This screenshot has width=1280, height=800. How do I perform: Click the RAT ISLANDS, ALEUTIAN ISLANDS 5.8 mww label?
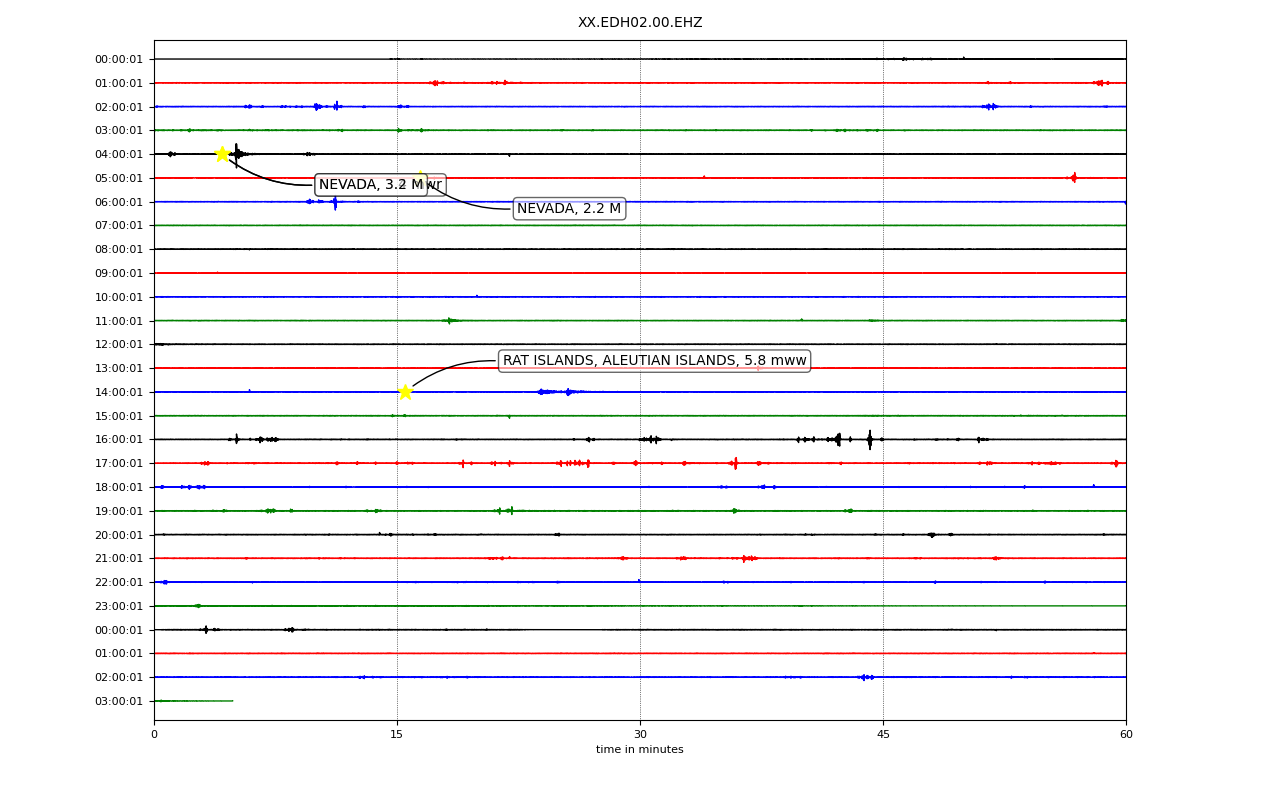654,361
